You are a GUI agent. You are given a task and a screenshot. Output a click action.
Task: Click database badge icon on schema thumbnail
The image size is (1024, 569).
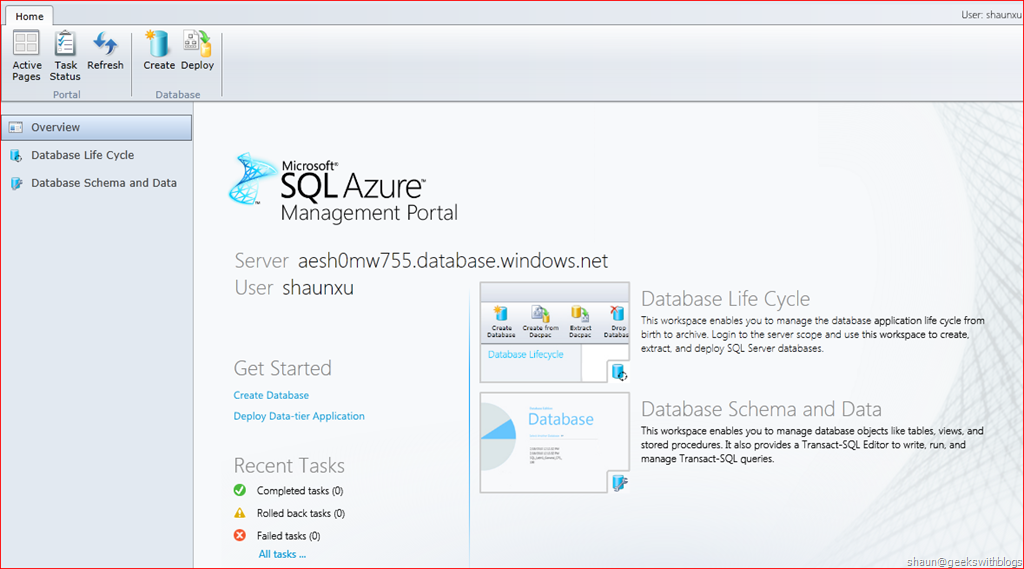(x=618, y=483)
